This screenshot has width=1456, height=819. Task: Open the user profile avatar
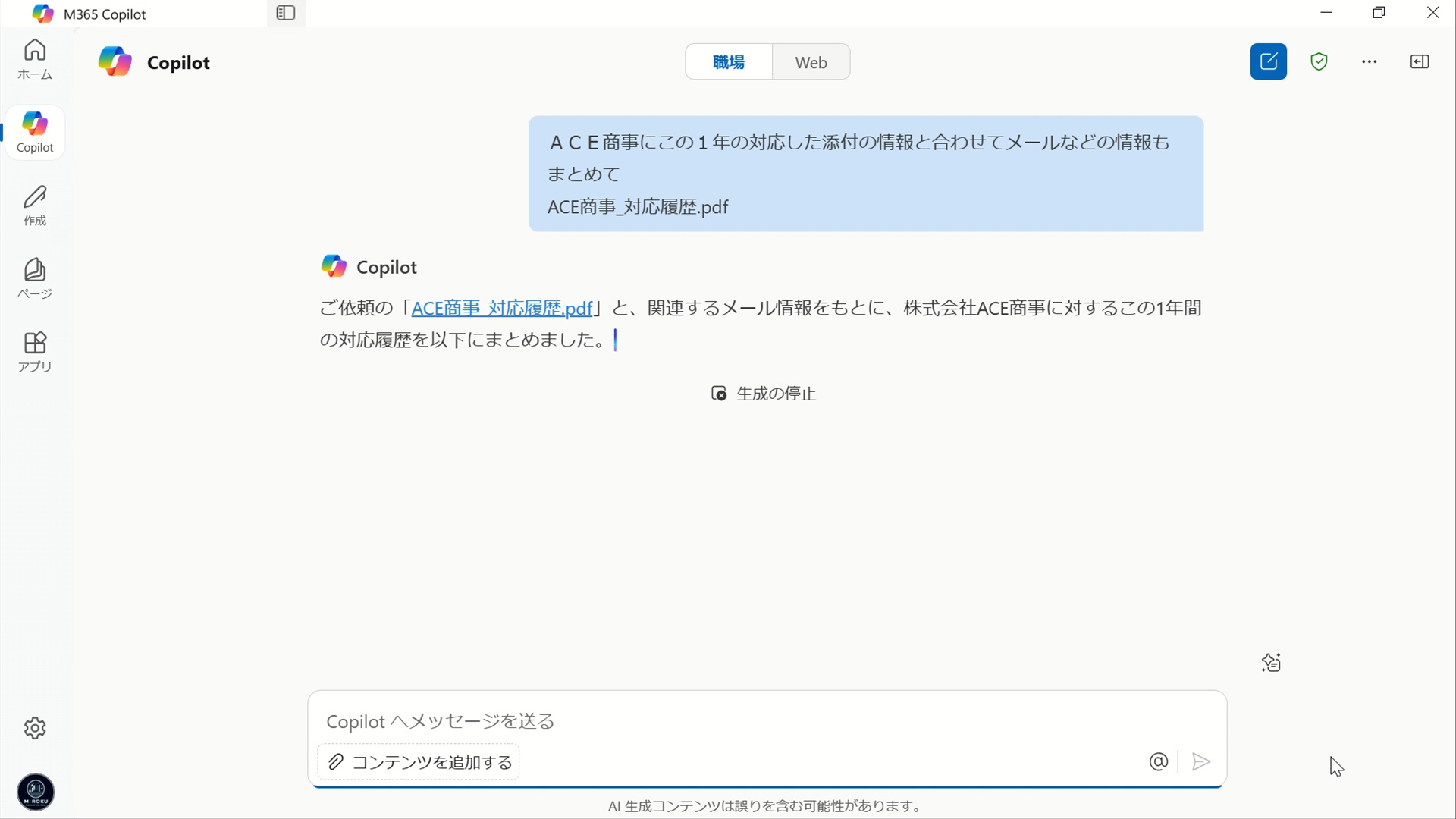pyautogui.click(x=36, y=792)
